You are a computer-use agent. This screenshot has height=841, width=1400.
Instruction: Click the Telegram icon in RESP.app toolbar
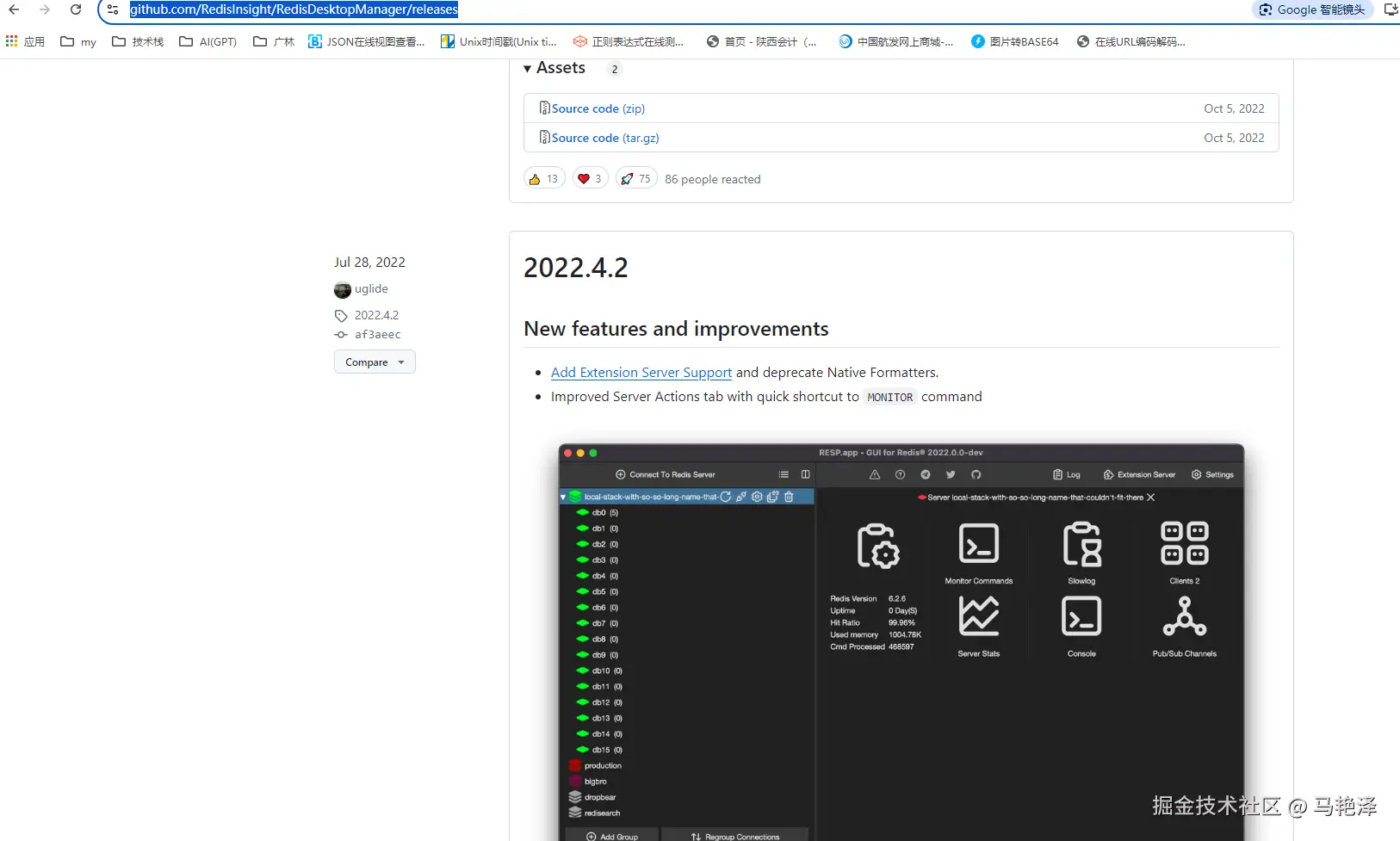pos(926,474)
